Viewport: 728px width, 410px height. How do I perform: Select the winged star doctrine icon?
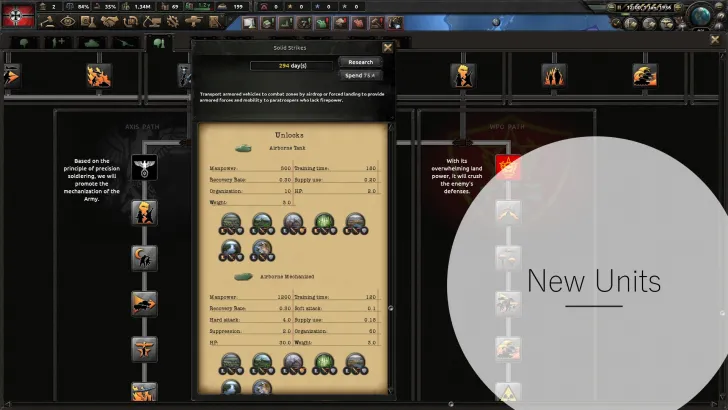[x=144, y=349]
